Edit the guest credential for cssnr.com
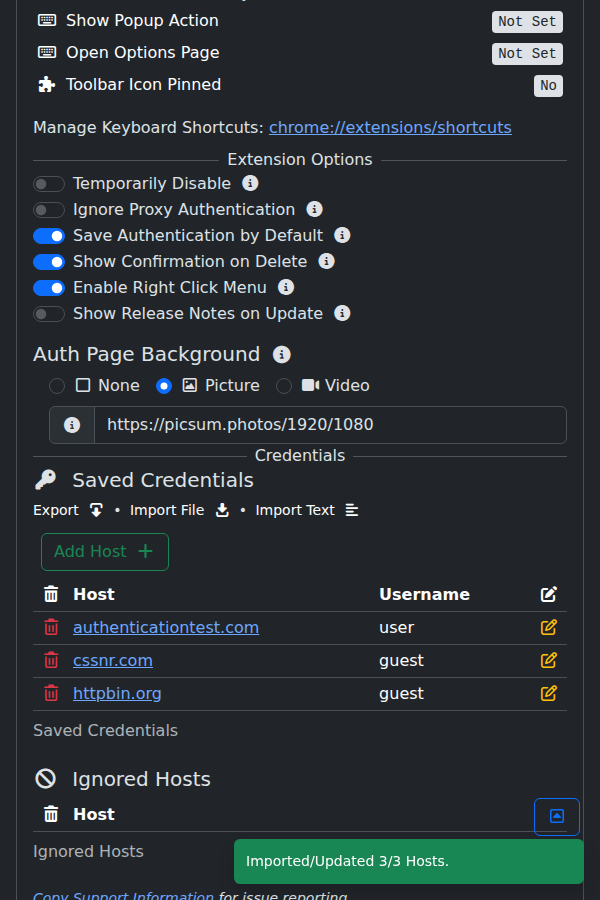The image size is (600, 900). point(548,660)
